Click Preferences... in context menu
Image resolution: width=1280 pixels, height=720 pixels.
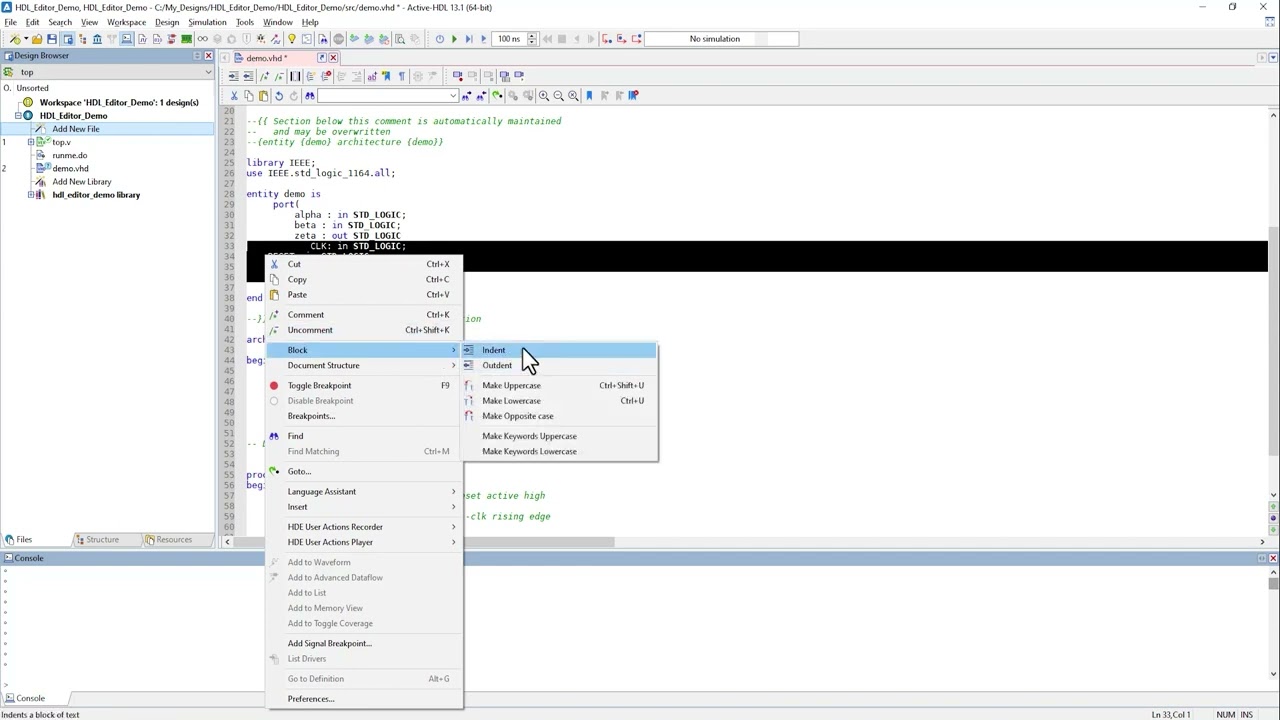pos(311,699)
